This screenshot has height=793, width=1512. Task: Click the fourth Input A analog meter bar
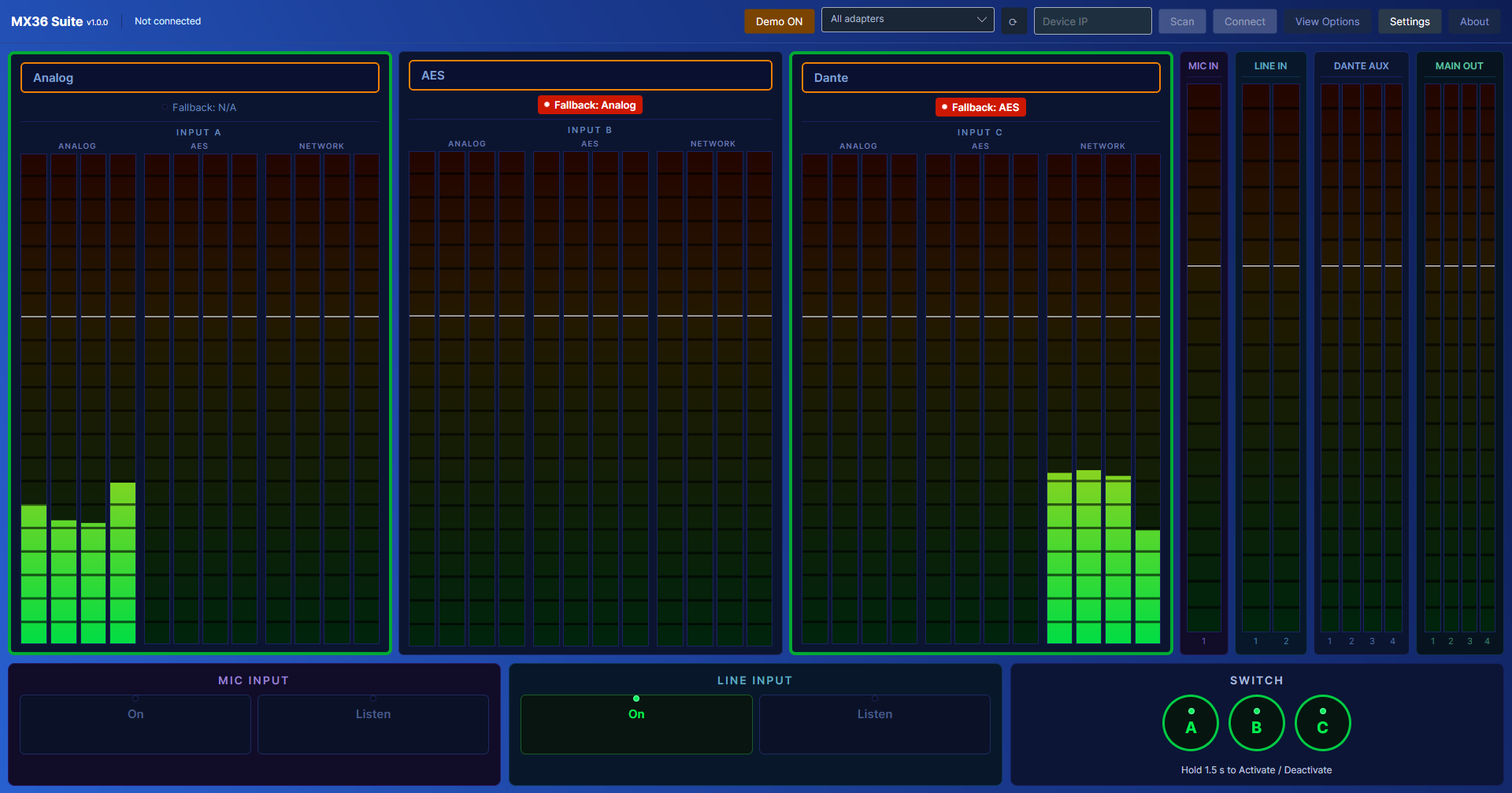pyautogui.click(x=123, y=398)
